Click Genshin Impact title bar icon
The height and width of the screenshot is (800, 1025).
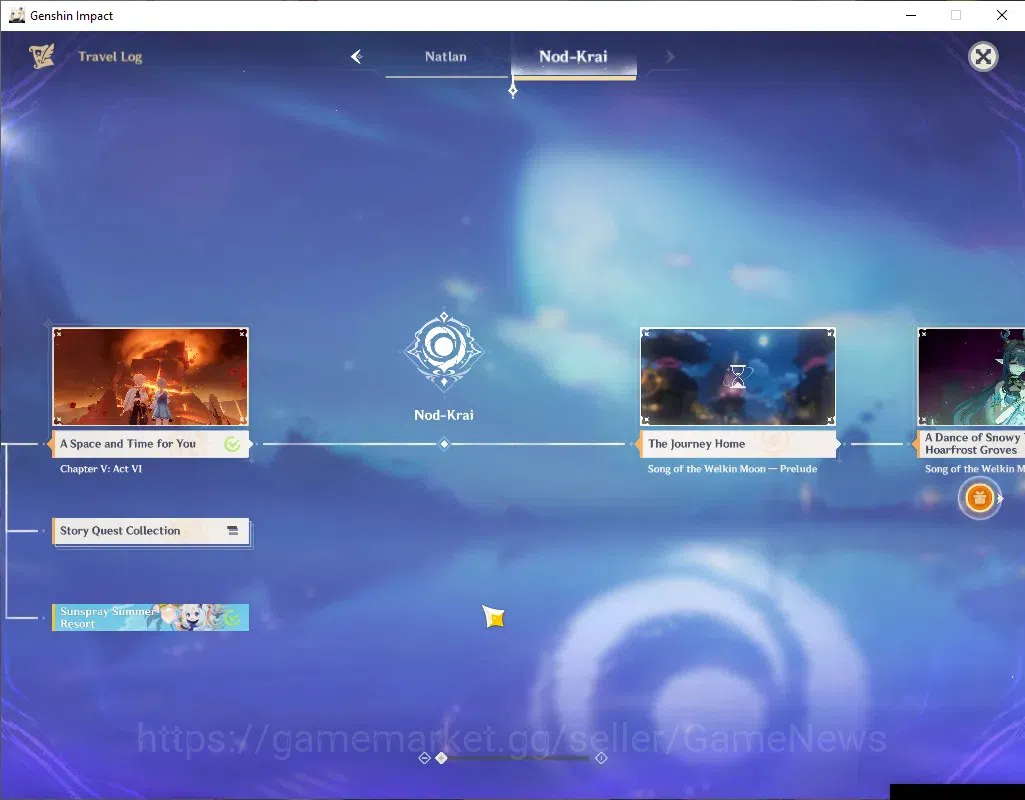tap(16, 15)
